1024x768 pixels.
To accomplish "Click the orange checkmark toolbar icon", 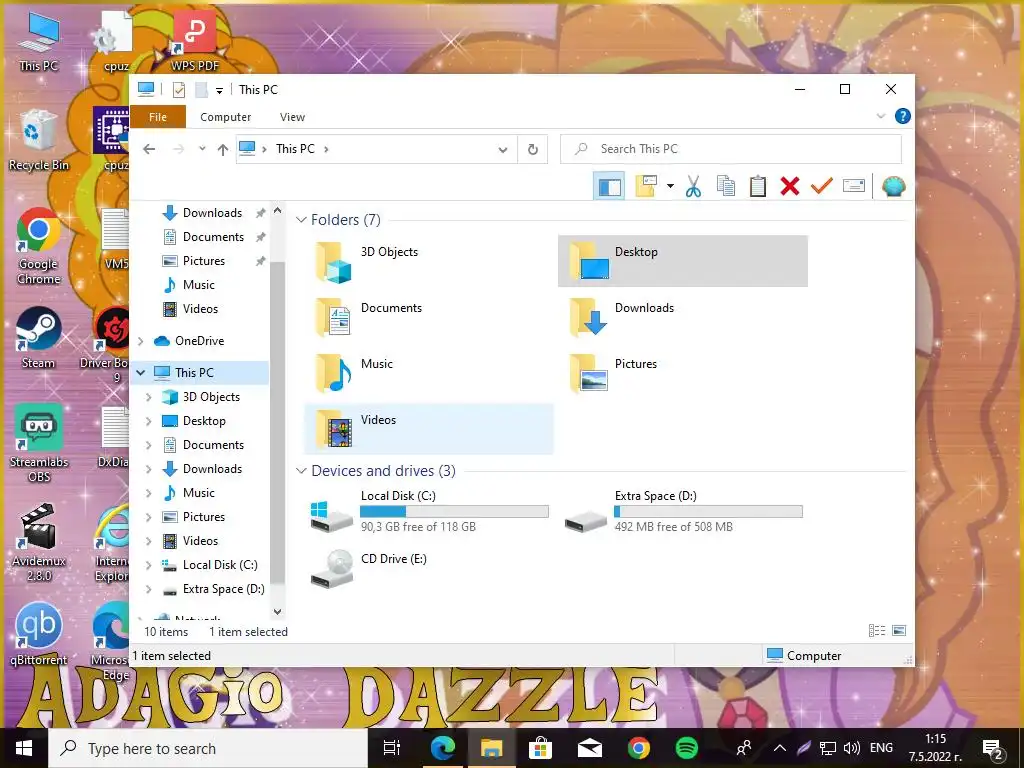I will [x=822, y=187].
